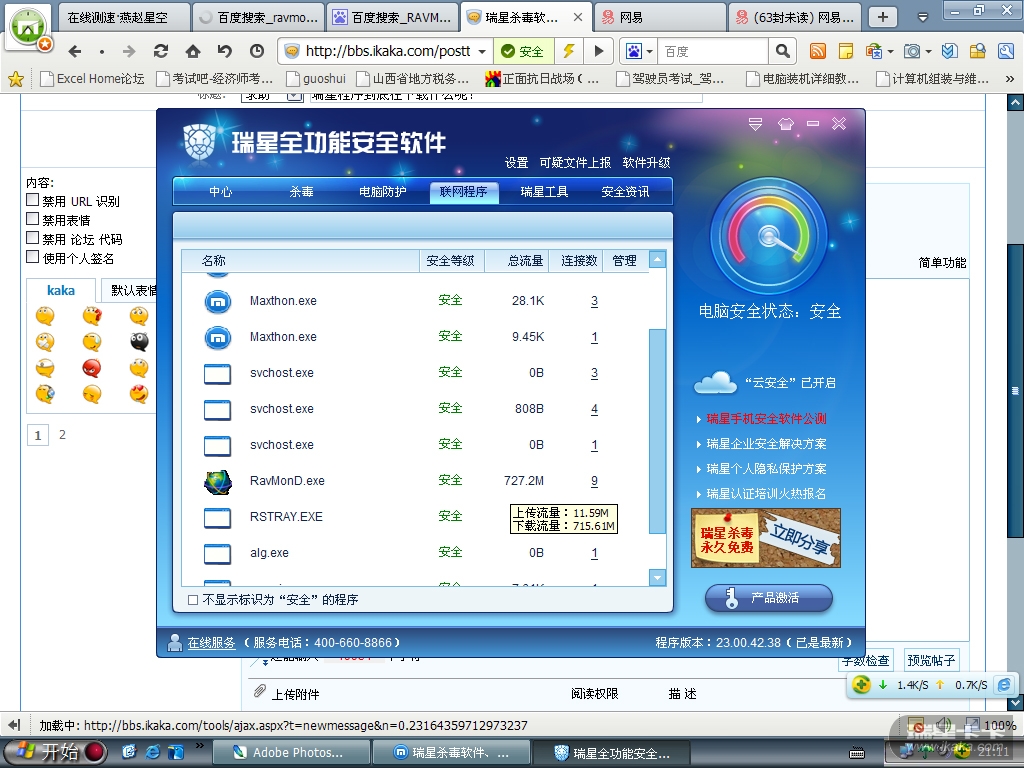
Task: Click the RSTRAY.EXE program icon
Action: point(217,517)
